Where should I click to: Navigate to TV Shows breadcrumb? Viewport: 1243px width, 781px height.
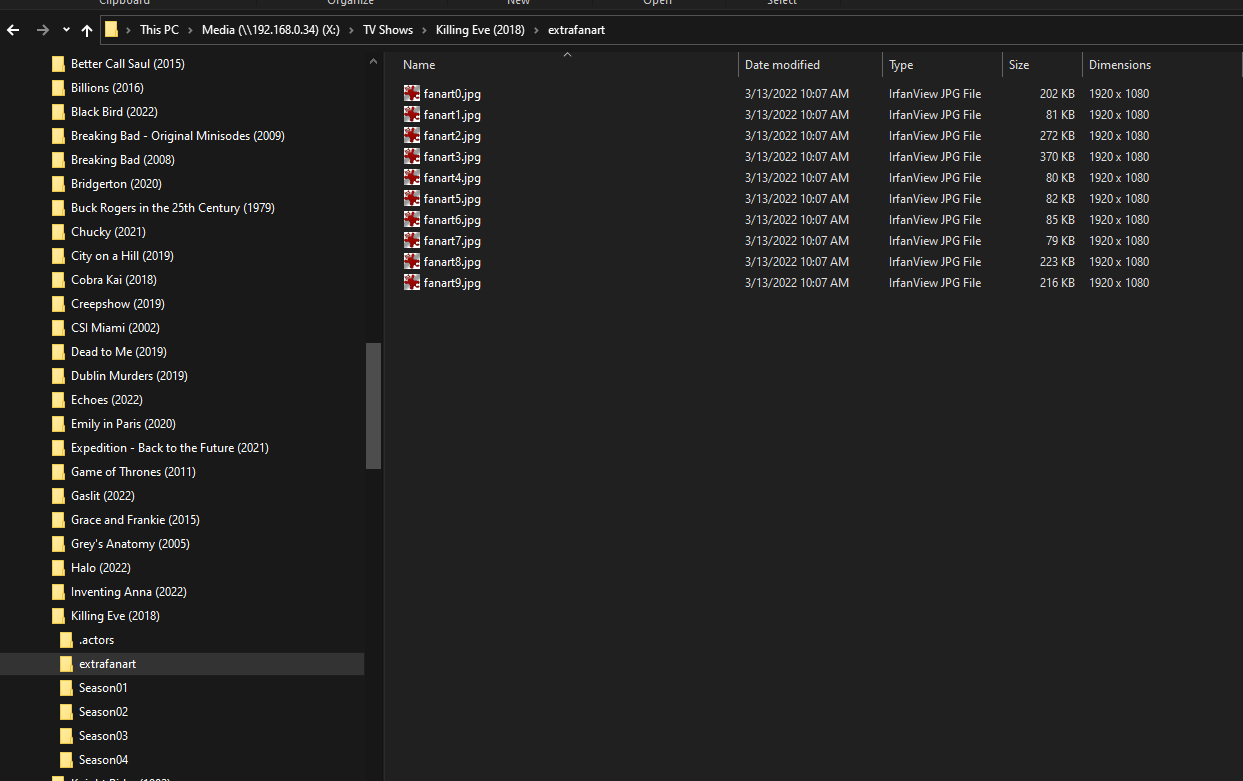pos(388,30)
